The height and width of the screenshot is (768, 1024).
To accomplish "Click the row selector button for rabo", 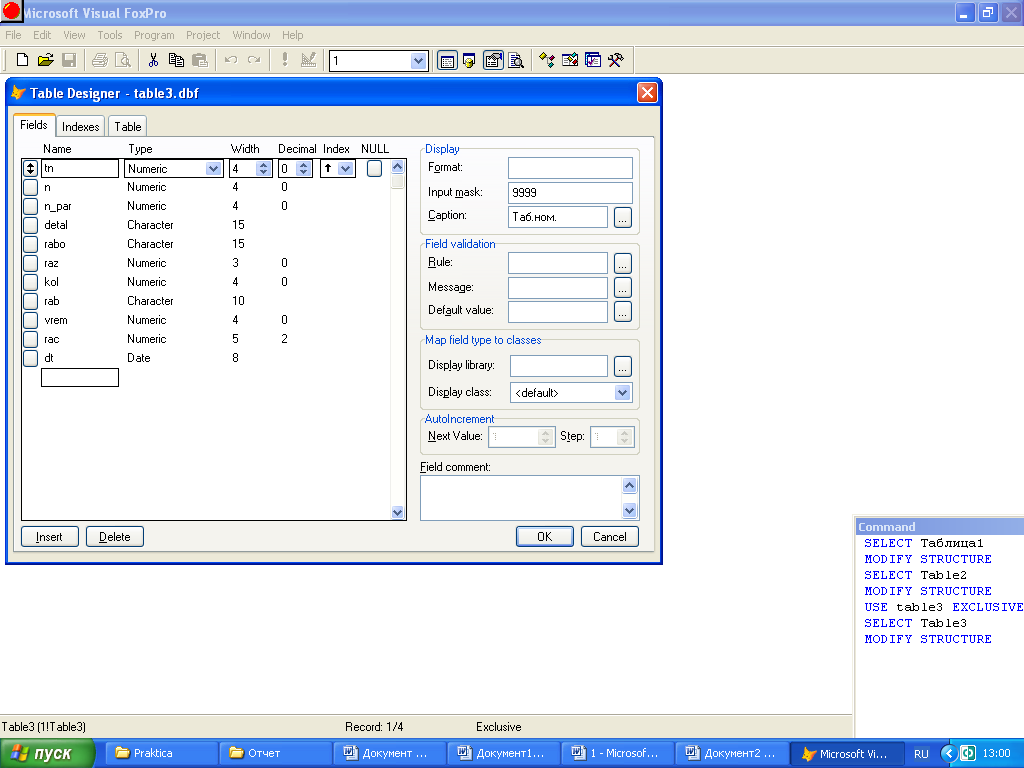I will pyautogui.click(x=31, y=244).
